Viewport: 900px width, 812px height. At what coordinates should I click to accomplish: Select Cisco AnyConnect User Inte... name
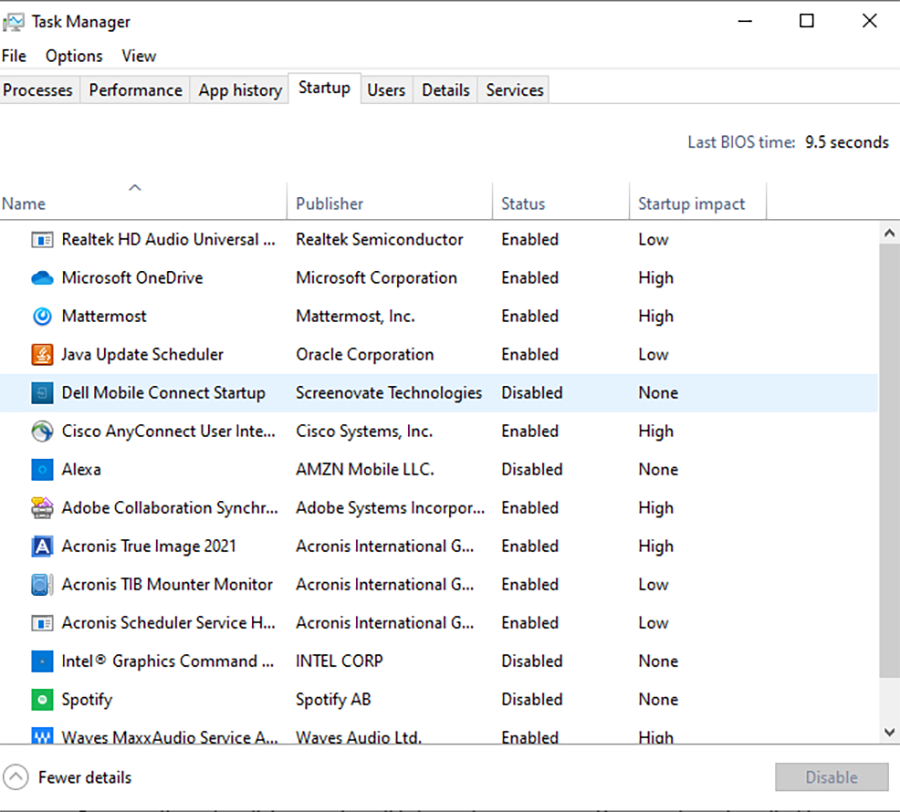(168, 431)
